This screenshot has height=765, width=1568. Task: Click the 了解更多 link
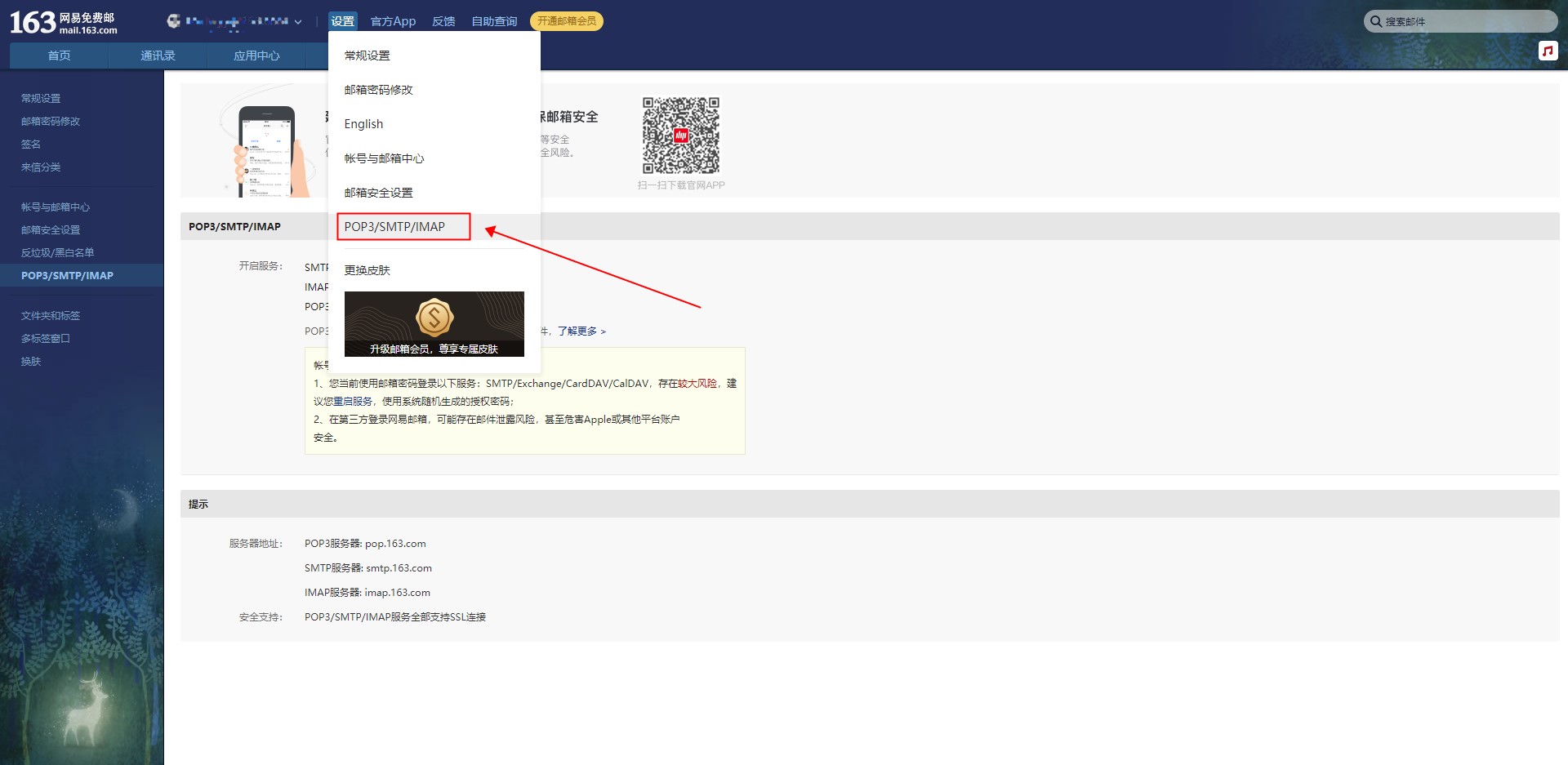point(581,331)
